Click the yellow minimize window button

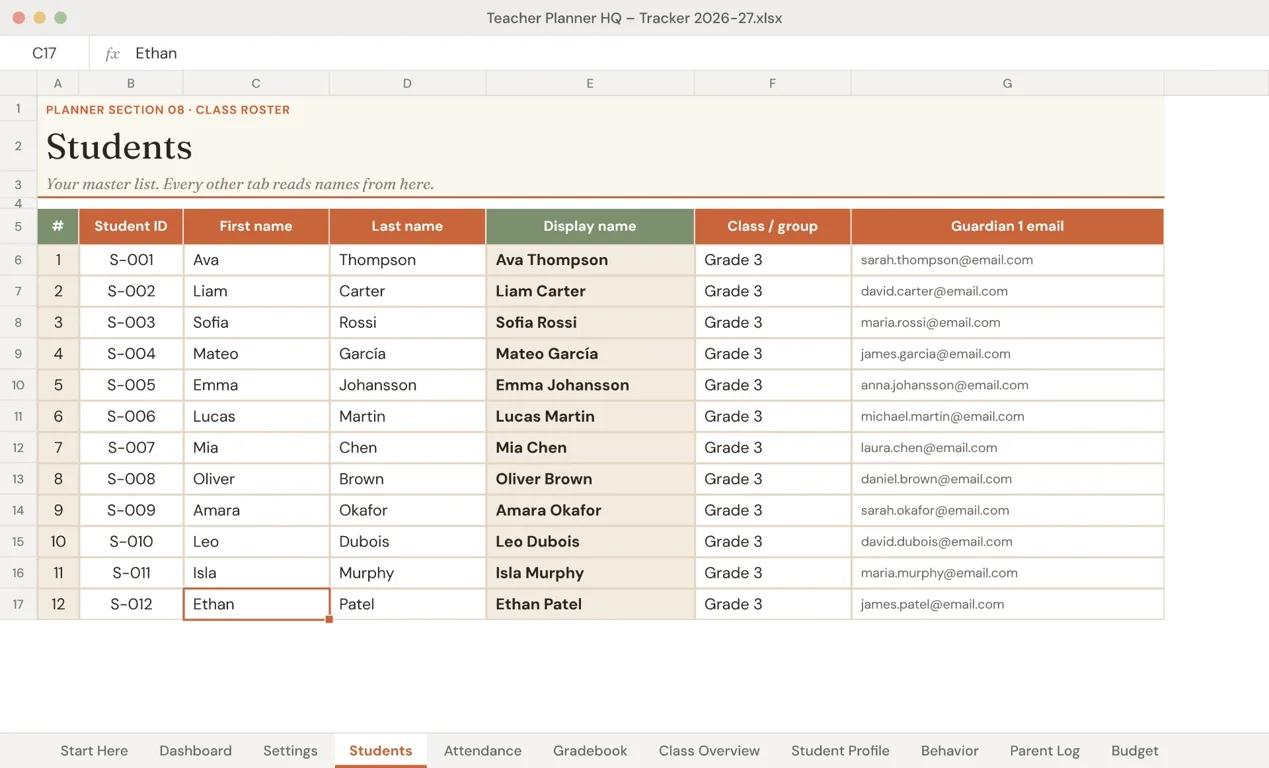[39, 18]
